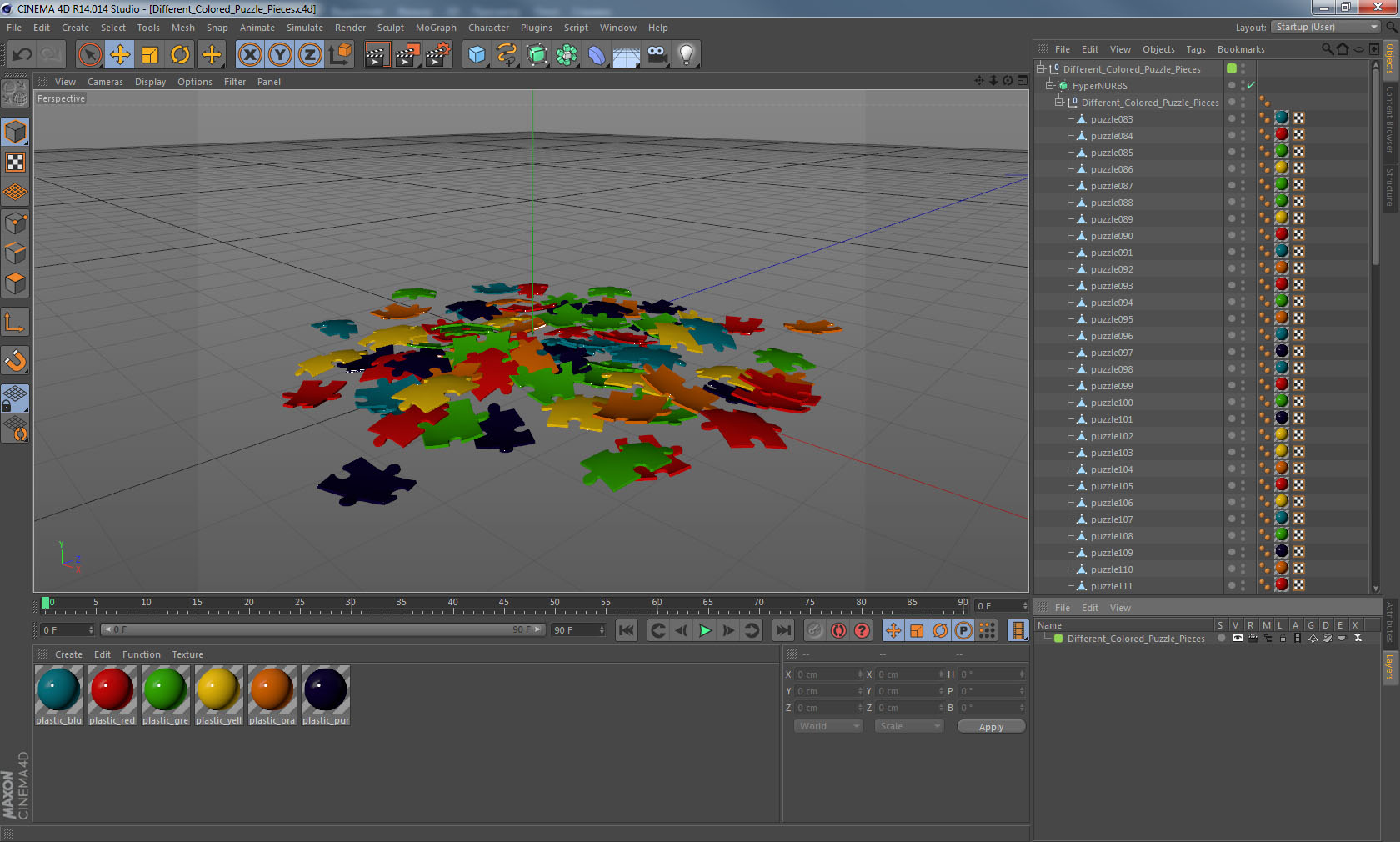1400x842 pixels.
Task: Collapse the HyperNURBS tree node
Action: click(1050, 85)
